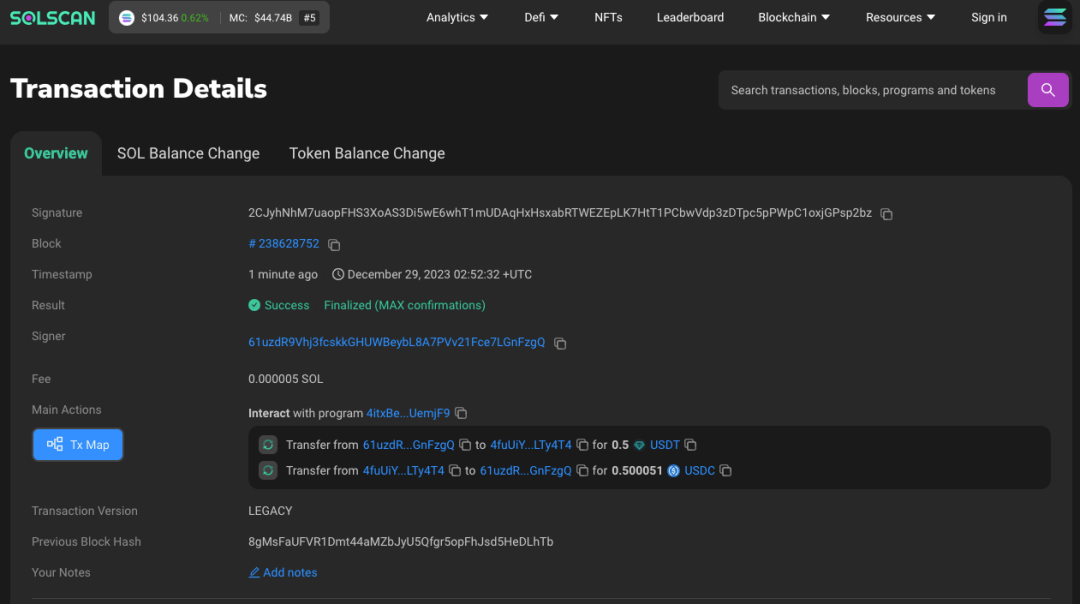1080x604 pixels.
Task: Open the Defi dropdown menu
Action: click(541, 17)
